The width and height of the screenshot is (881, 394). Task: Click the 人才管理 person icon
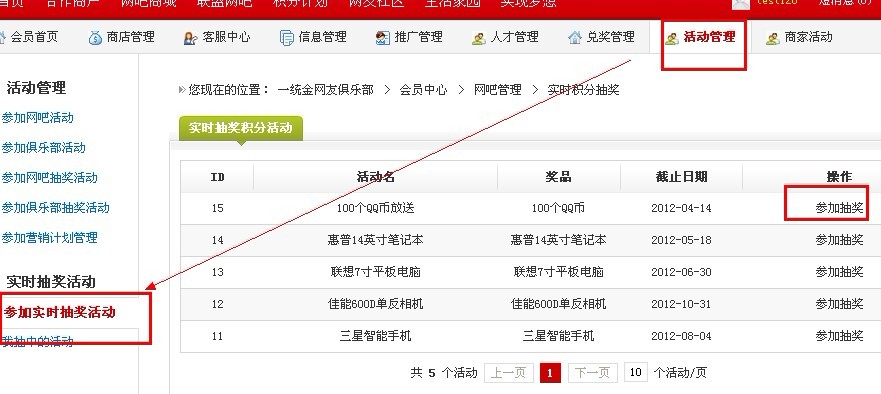tap(478, 38)
